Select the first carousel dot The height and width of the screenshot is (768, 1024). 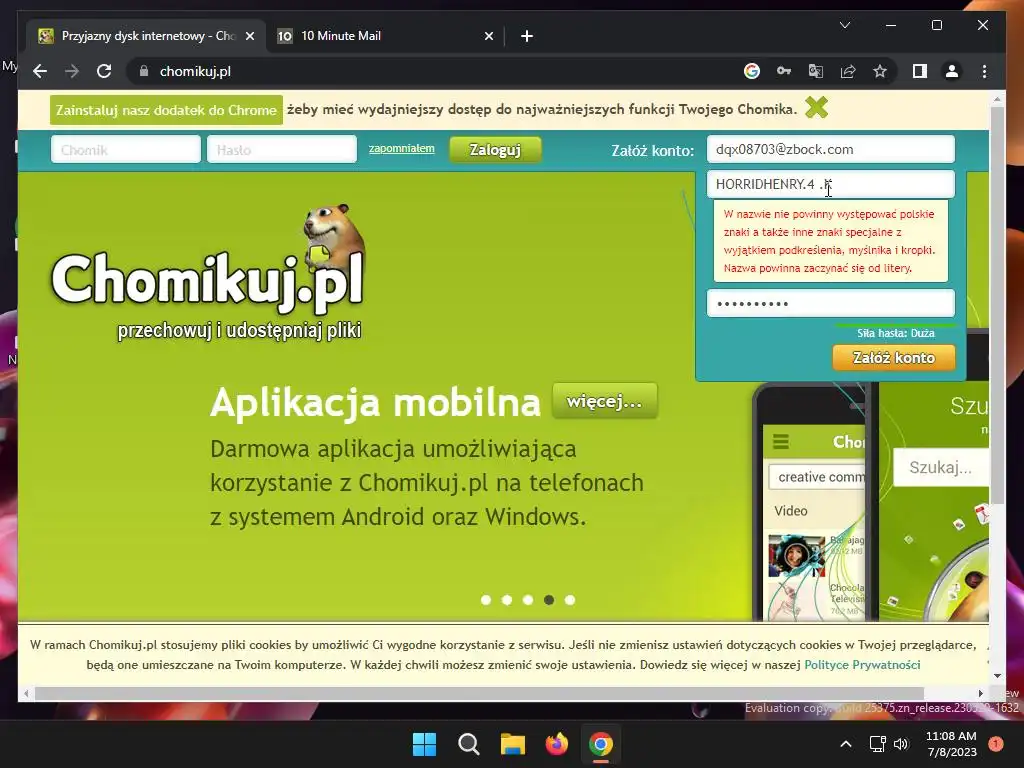[x=486, y=600]
